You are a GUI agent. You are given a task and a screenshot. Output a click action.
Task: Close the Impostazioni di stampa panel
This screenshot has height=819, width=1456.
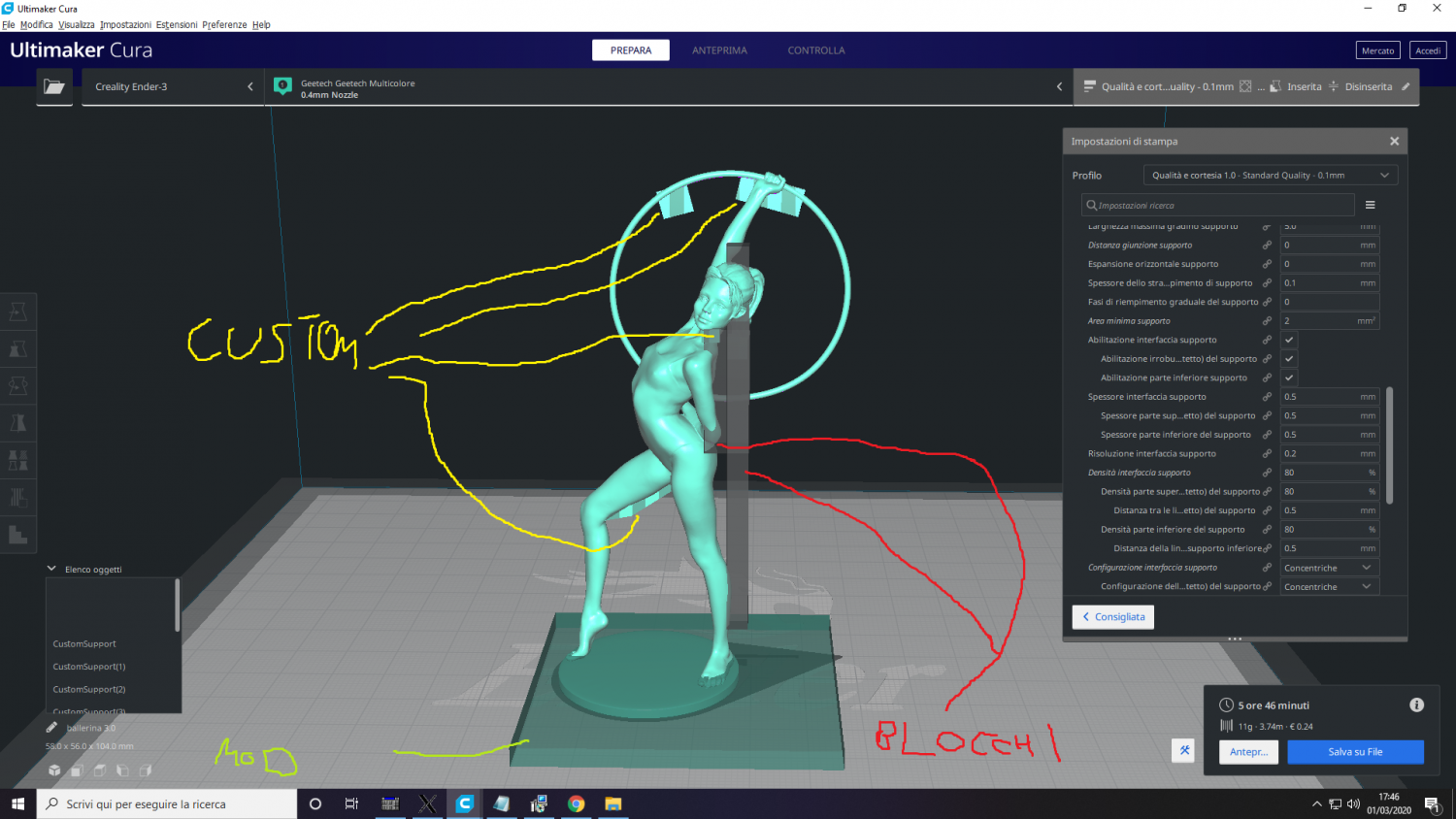tap(1394, 142)
